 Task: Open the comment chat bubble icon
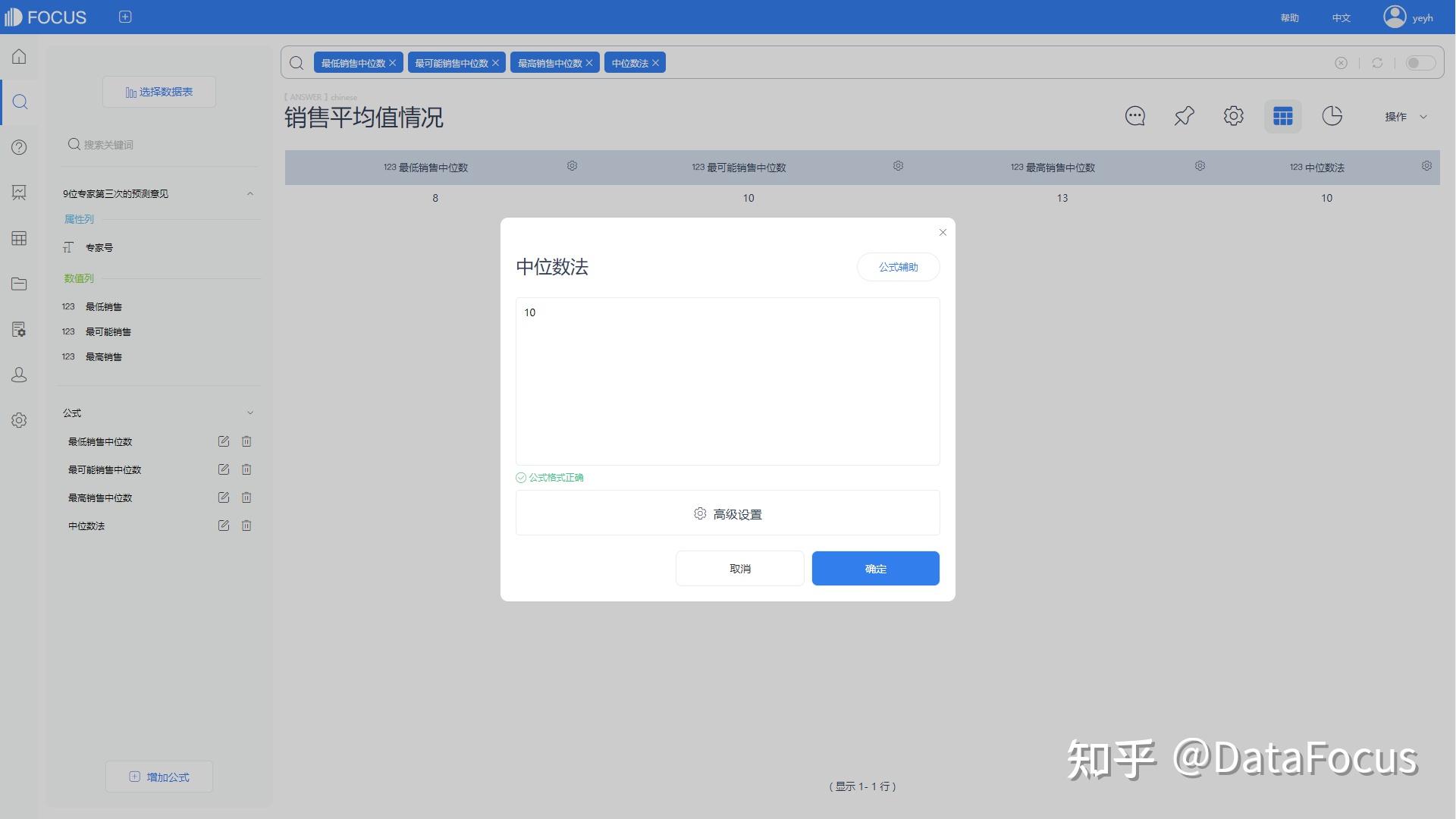pyautogui.click(x=1134, y=116)
